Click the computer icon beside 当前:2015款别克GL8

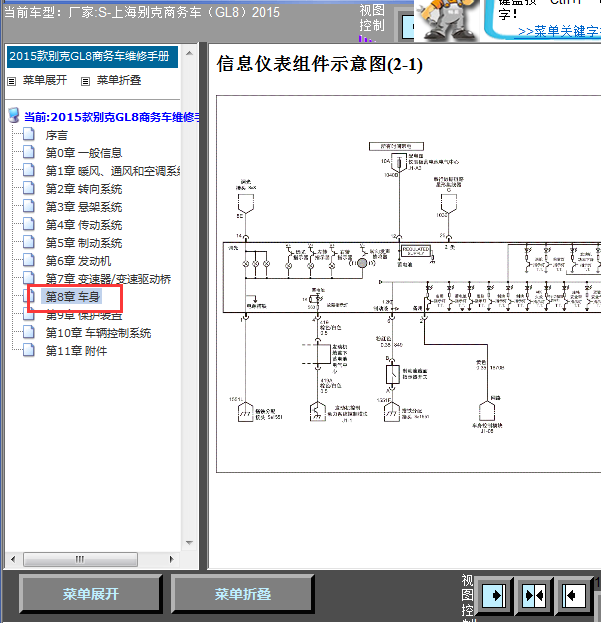click(14, 115)
